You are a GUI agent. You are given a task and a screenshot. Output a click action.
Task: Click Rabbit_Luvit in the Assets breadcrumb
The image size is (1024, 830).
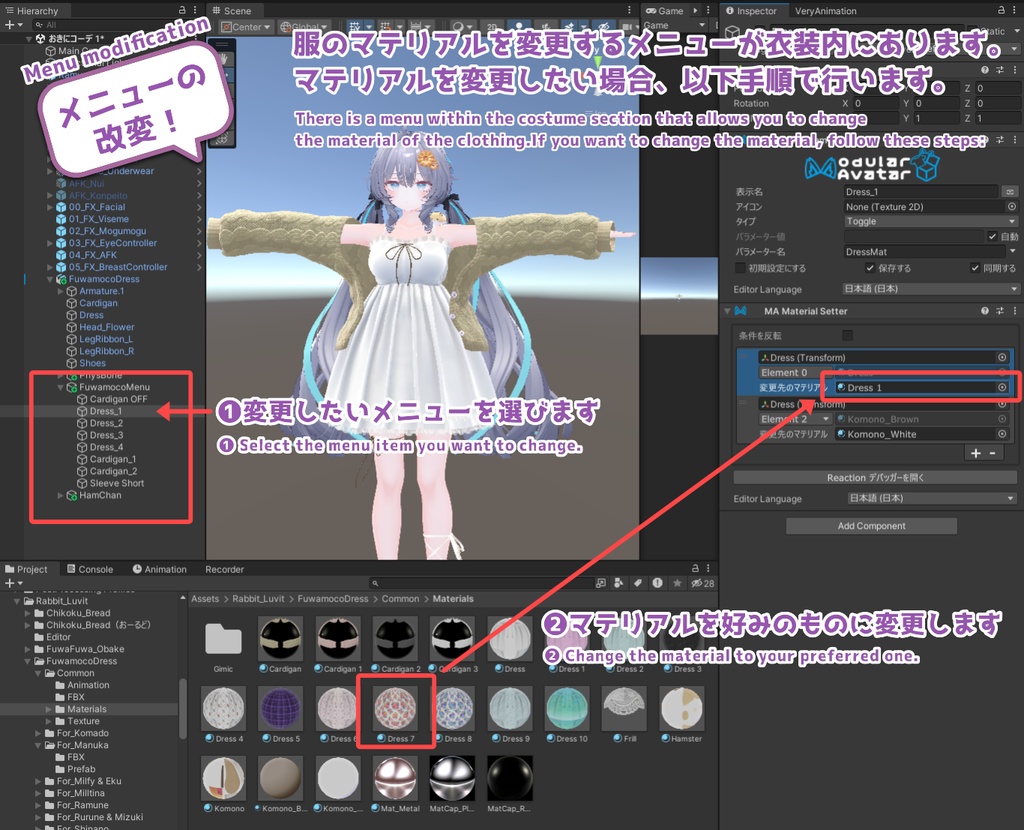pos(258,598)
